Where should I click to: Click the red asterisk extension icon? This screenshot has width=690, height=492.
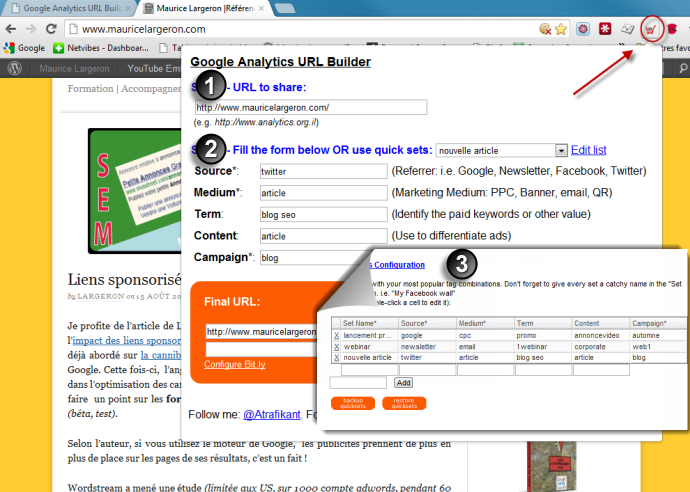click(605, 29)
